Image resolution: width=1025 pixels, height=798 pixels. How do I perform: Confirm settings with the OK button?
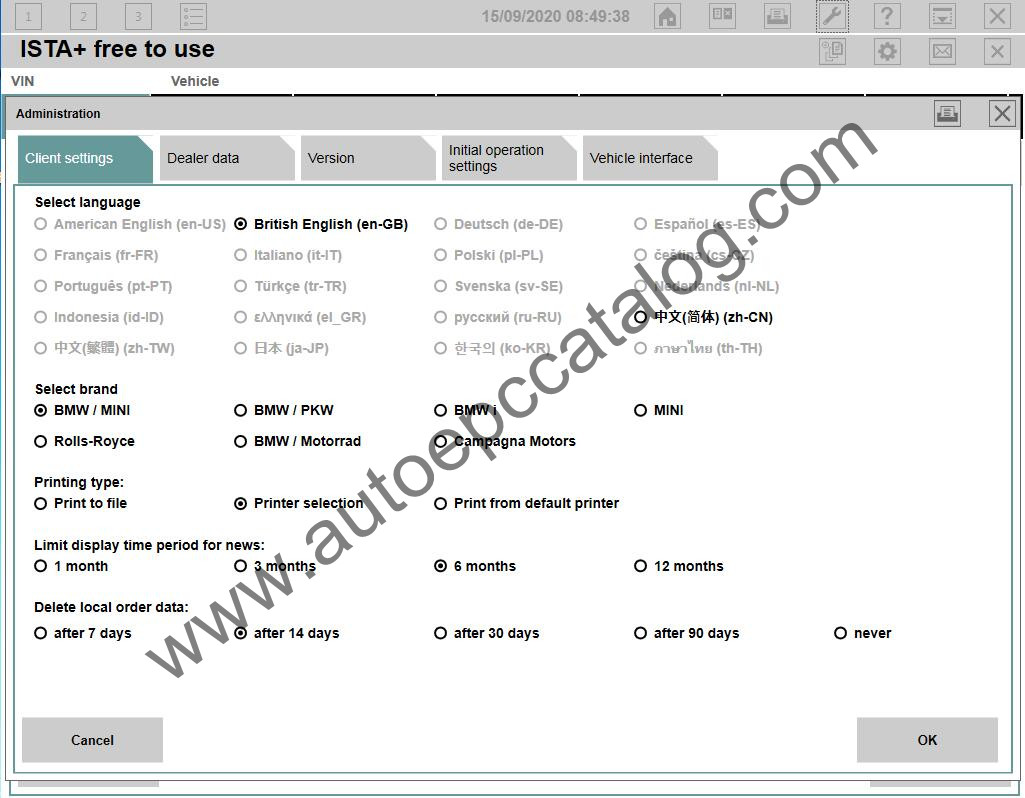click(x=927, y=740)
